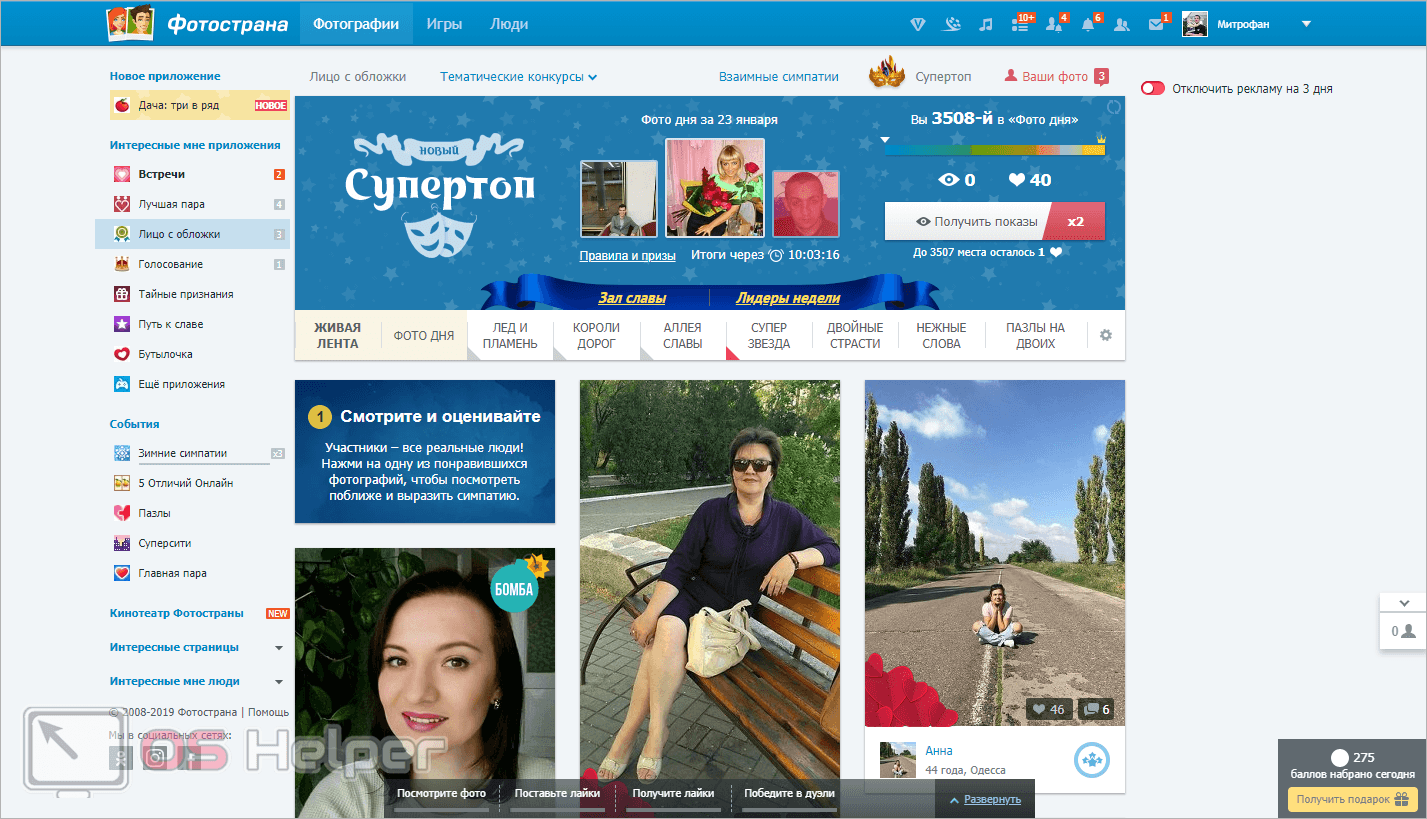Open Митрофан profile avatar in header
1427x819 pixels.
coord(1194,24)
